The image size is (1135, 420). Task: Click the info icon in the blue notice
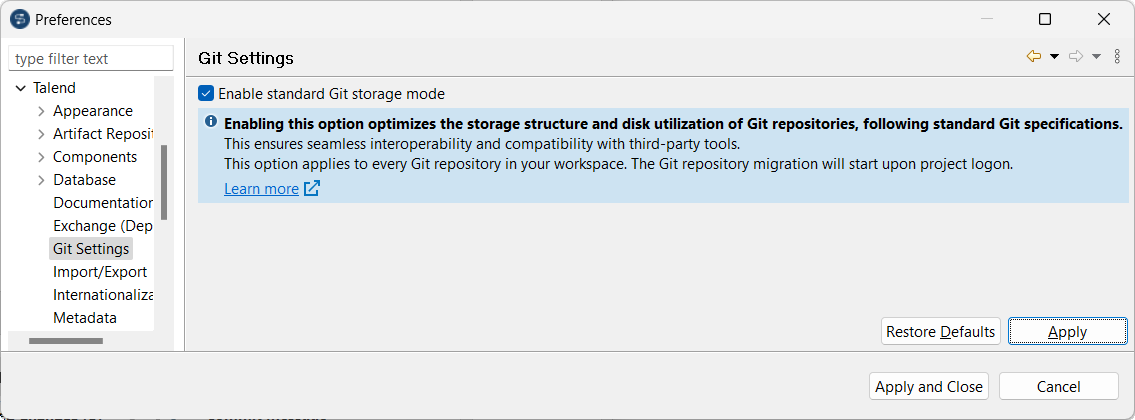[x=211, y=122]
